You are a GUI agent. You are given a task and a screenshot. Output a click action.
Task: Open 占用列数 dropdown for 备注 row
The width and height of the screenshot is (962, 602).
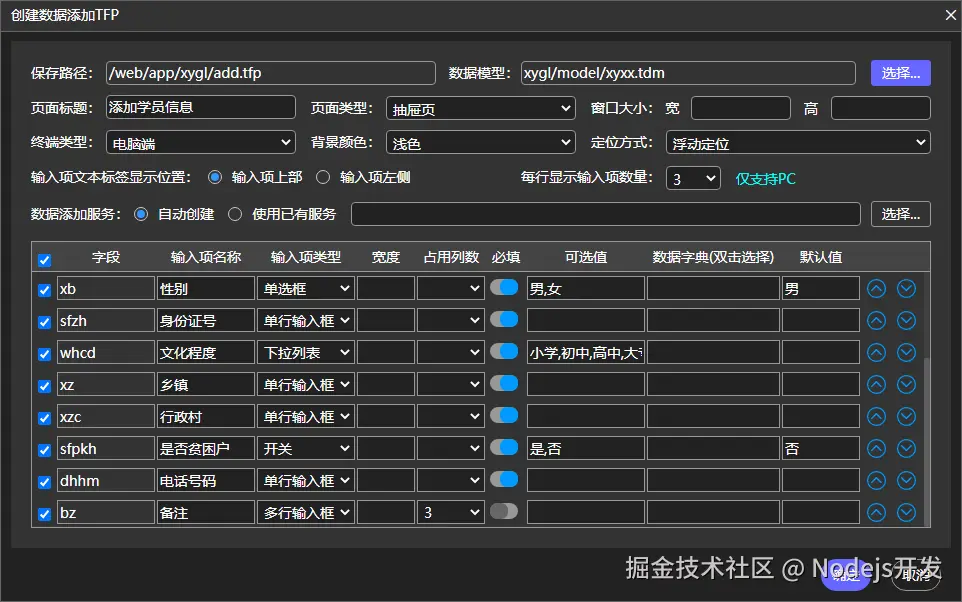click(451, 512)
